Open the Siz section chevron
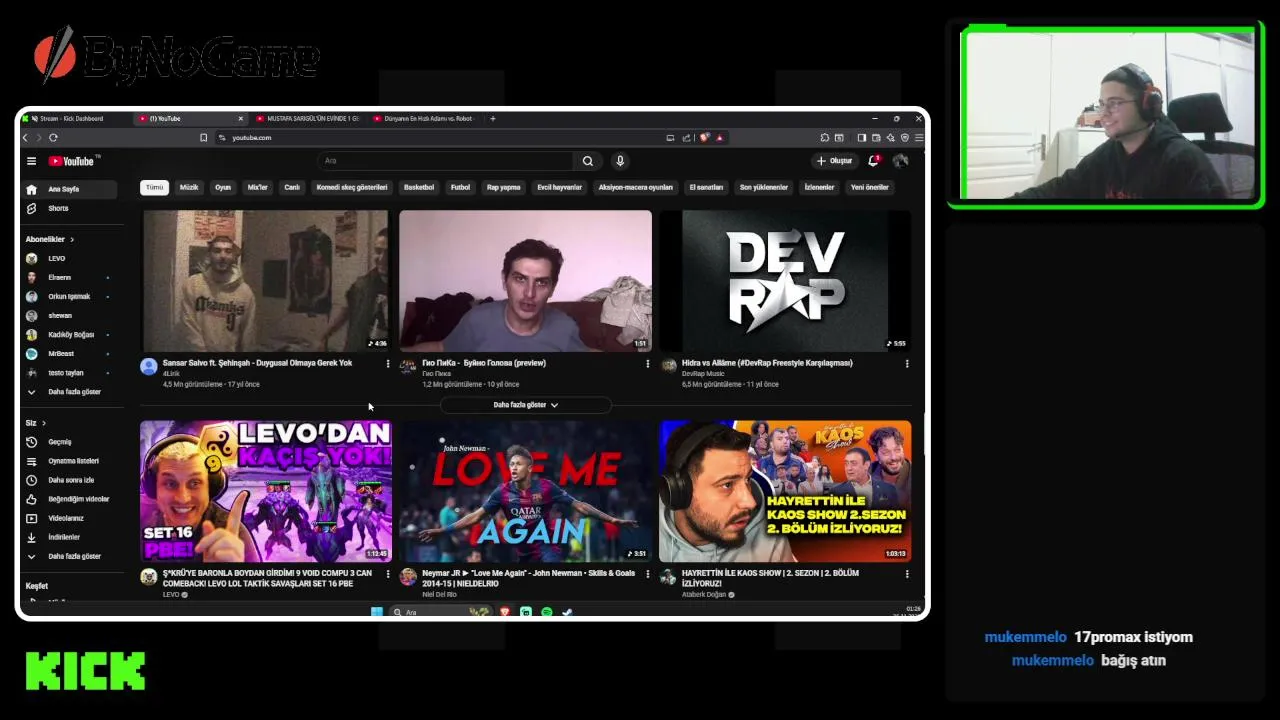 tap(44, 423)
